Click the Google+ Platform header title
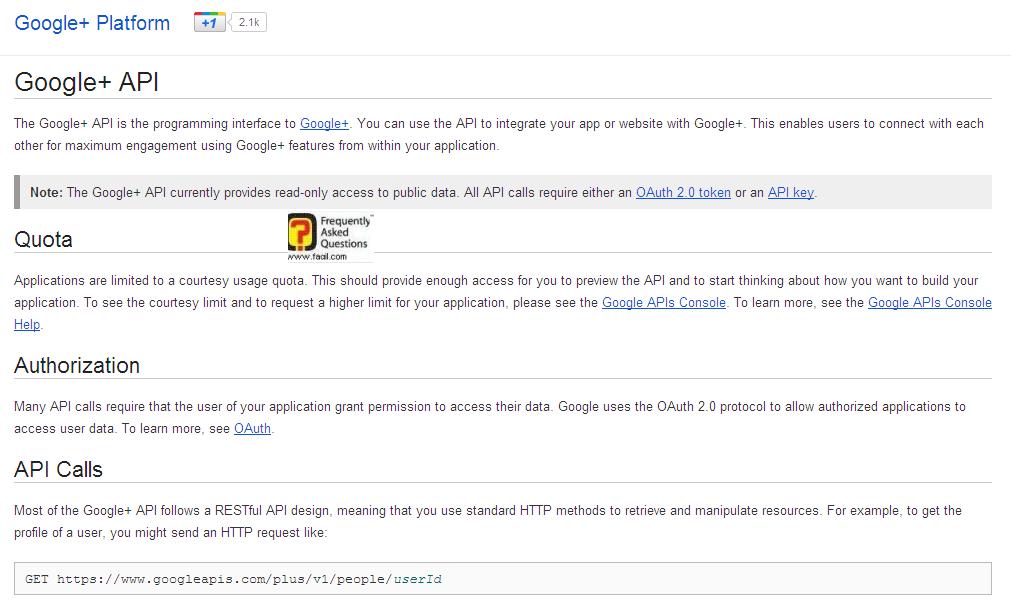The width and height of the screenshot is (1011, 604). (x=92, y=23)
